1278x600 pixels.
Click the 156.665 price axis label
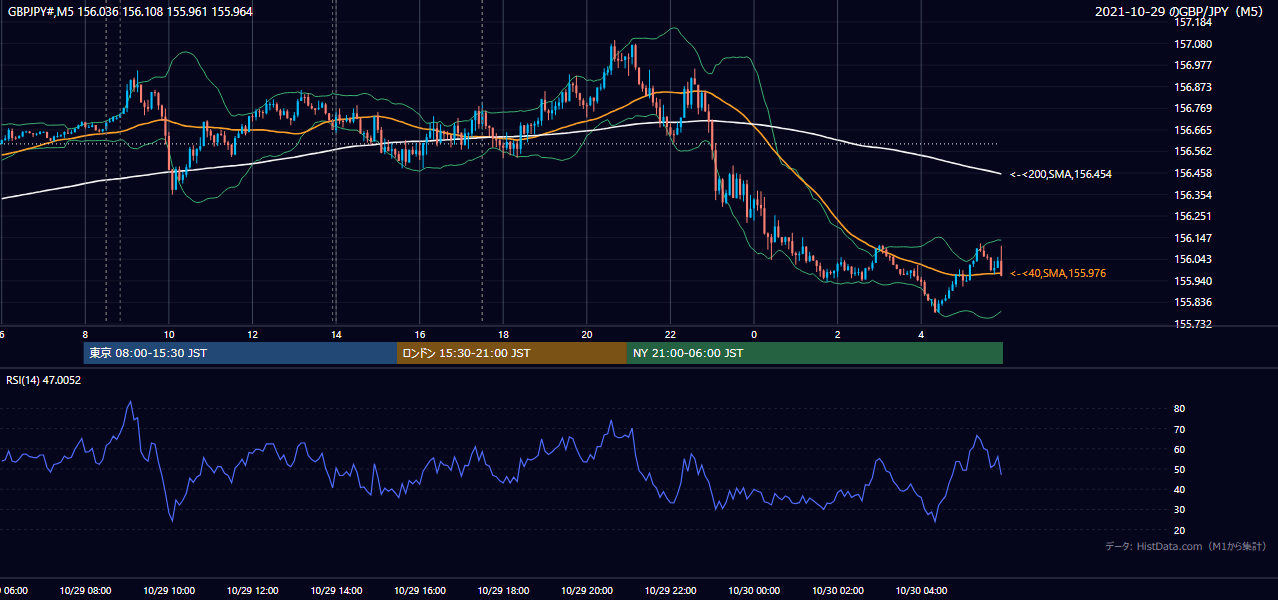(1193, 130)
